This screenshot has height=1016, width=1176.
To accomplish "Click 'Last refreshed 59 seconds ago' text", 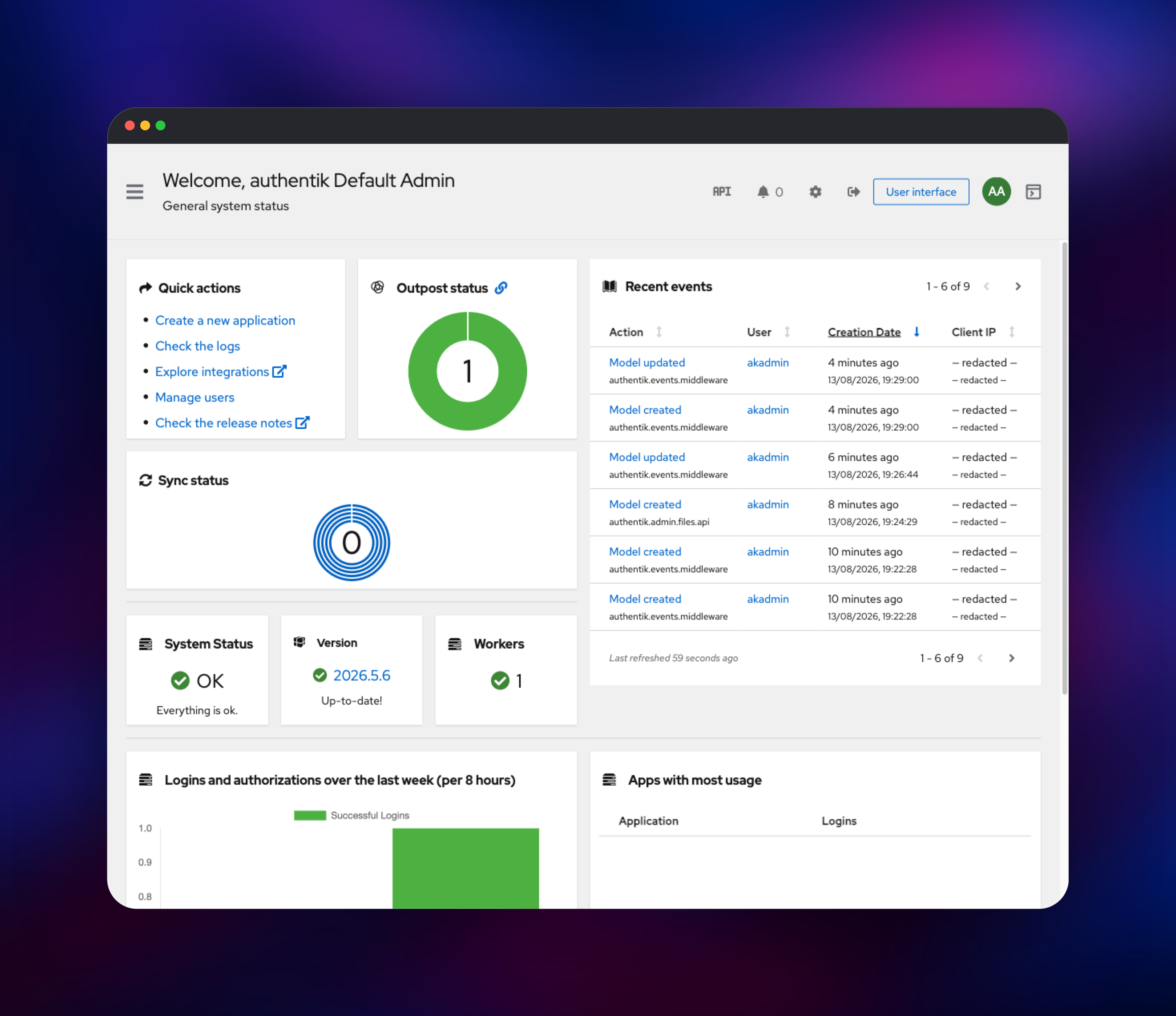I will (673, 658).
